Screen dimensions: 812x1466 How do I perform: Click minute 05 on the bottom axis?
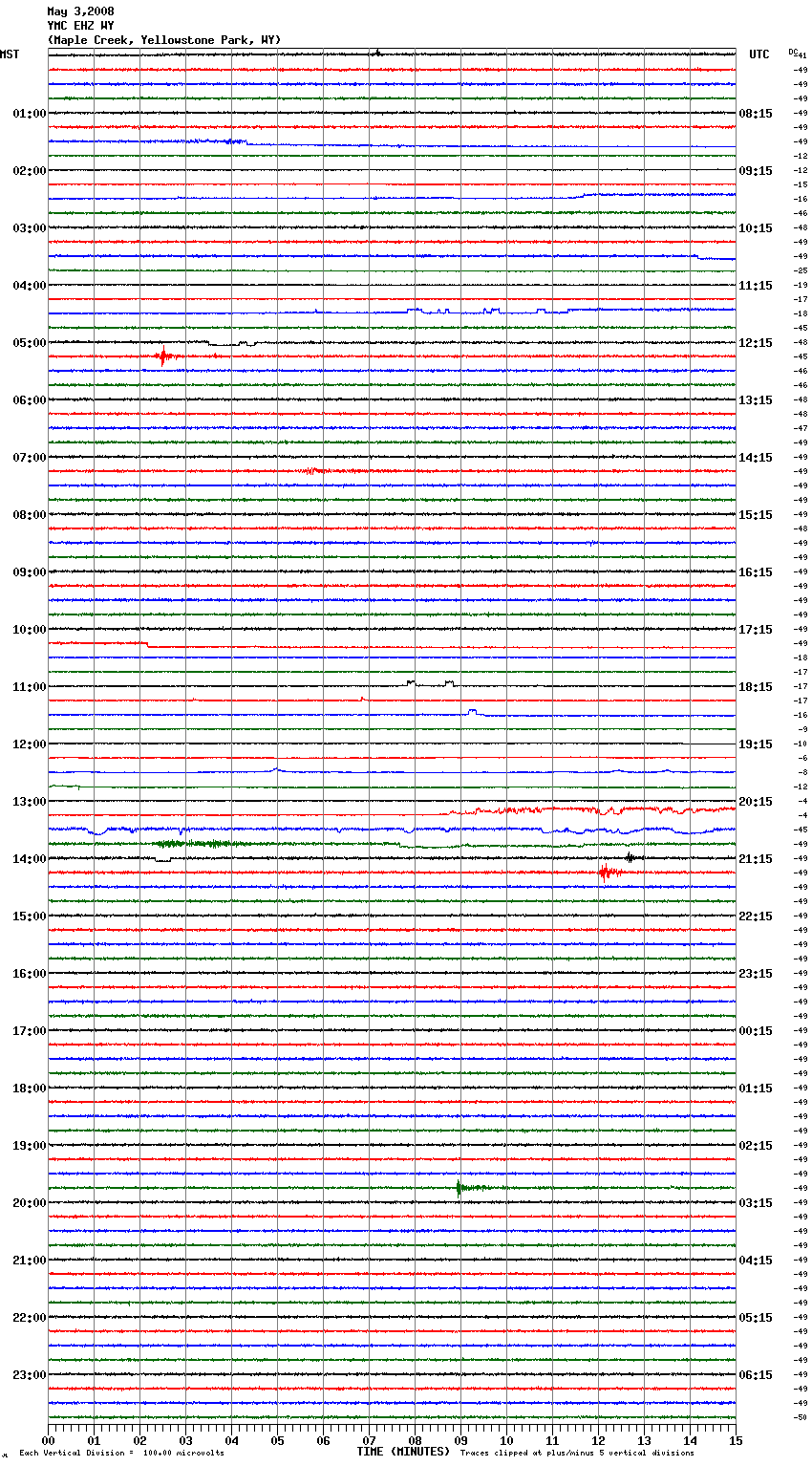(x=278, y=1441)
